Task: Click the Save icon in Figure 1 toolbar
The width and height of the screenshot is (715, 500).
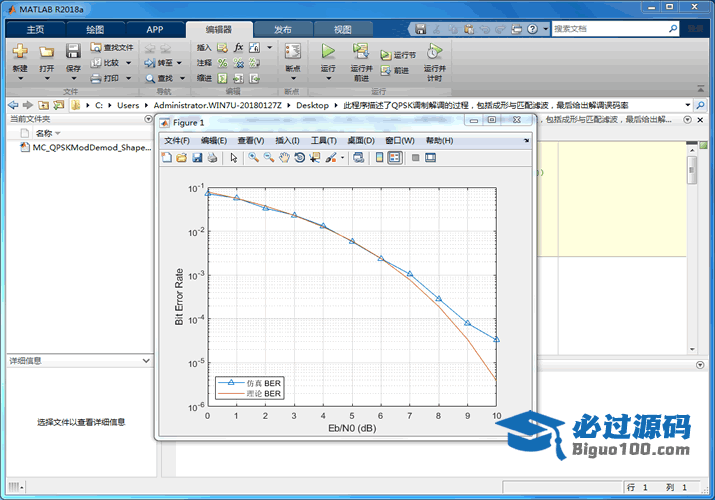Action: click(x=197, y=158)
